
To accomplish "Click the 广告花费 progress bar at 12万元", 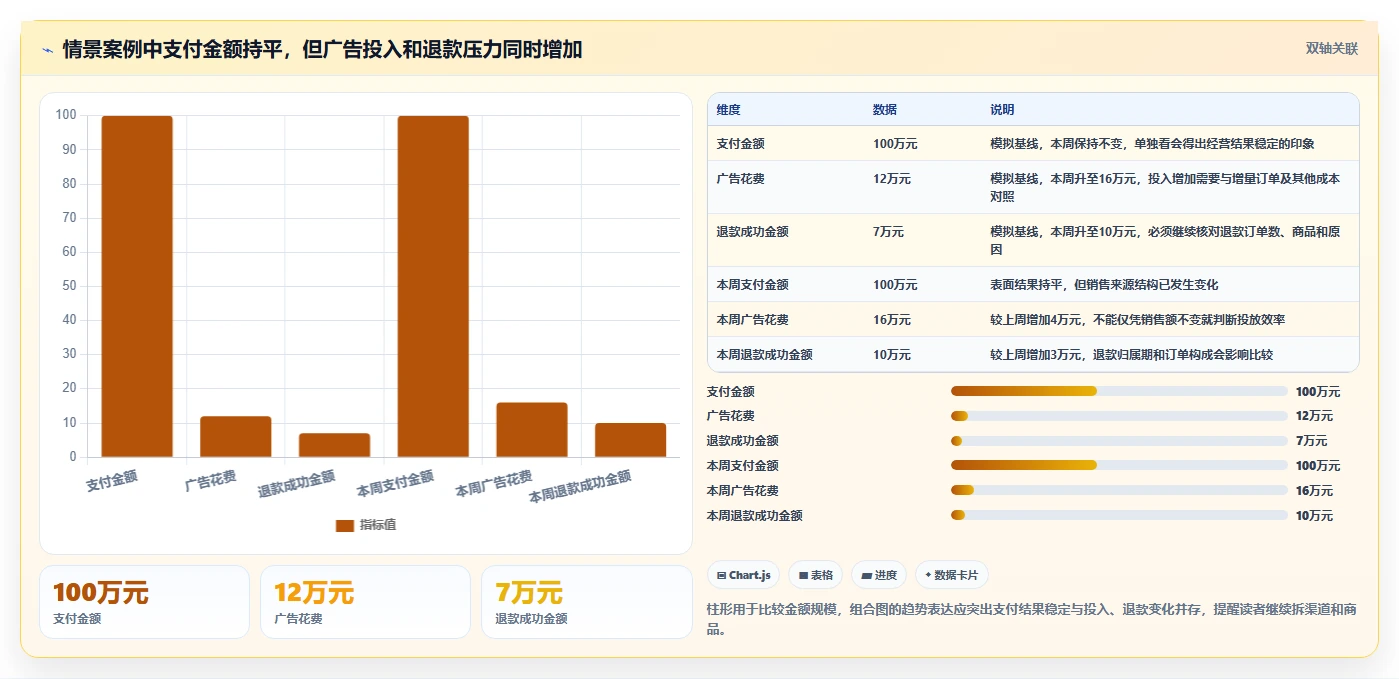I will (1119, 416).
